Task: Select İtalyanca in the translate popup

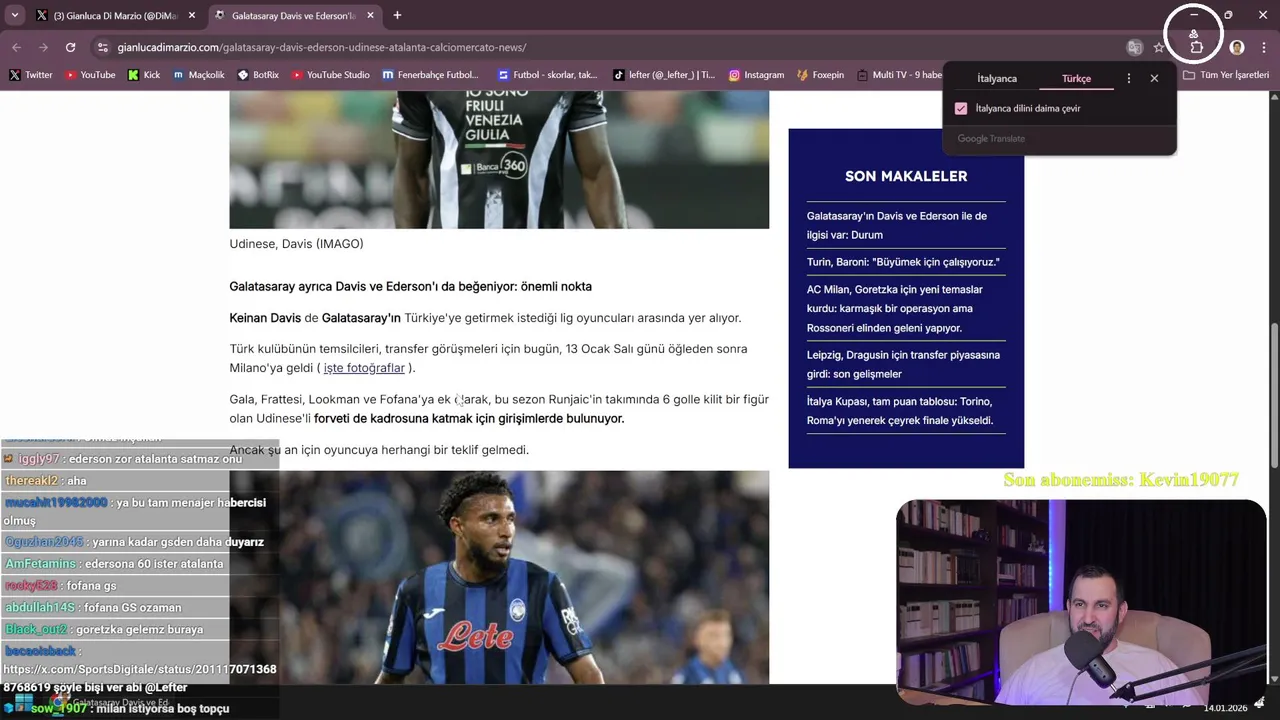Action: pyautogui.click(x=997, y=78)
